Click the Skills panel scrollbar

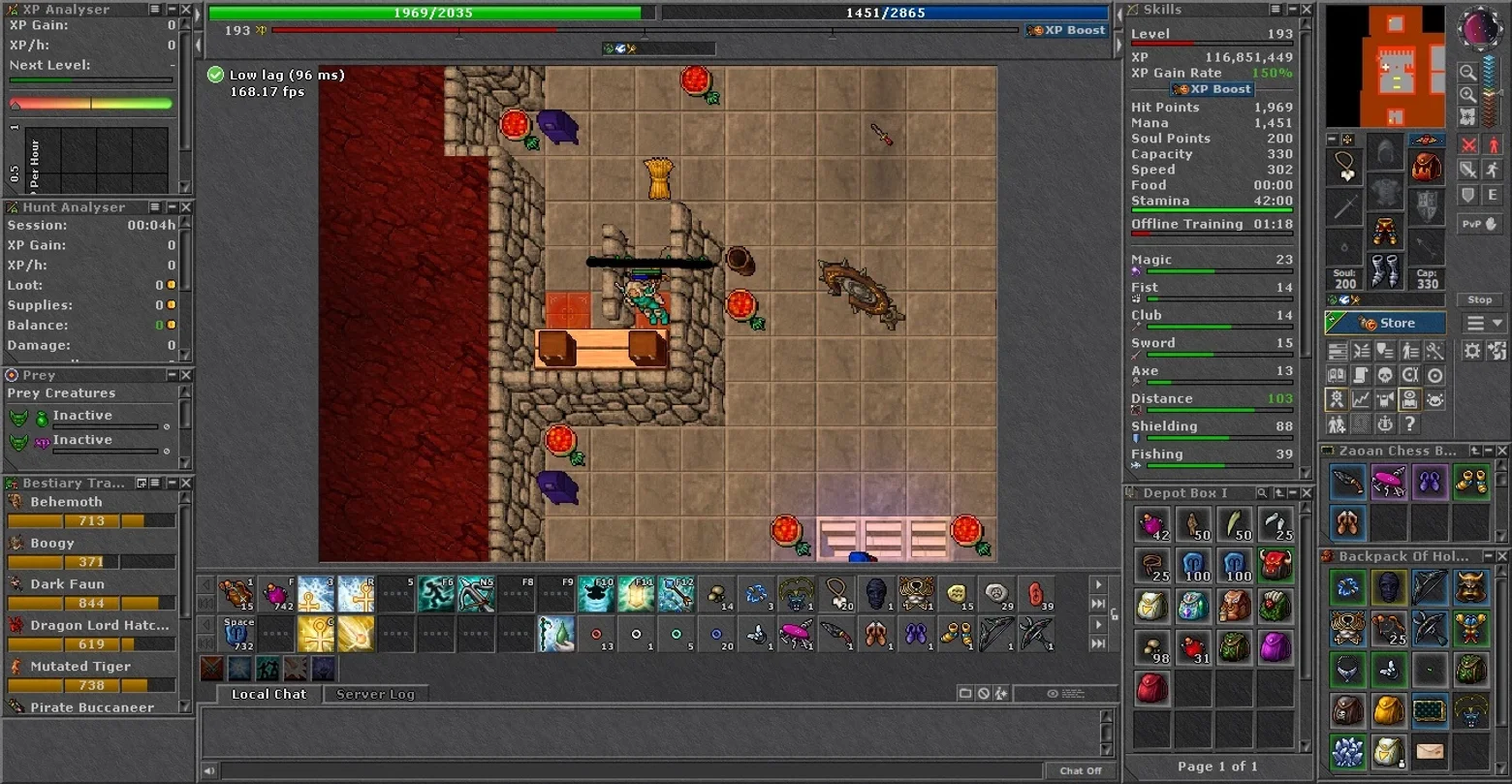point(1307,242)
